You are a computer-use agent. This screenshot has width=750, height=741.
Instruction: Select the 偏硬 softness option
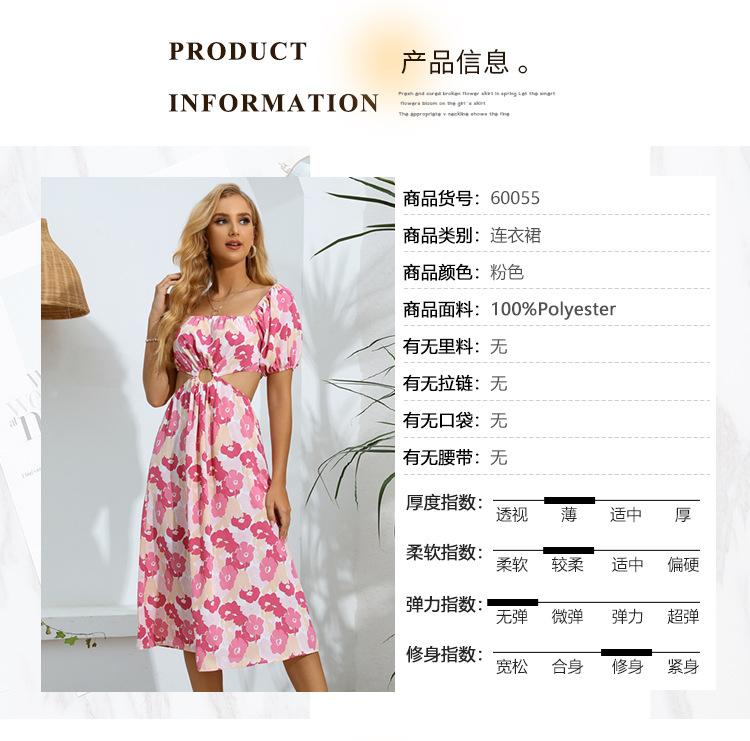pos(683,565)
